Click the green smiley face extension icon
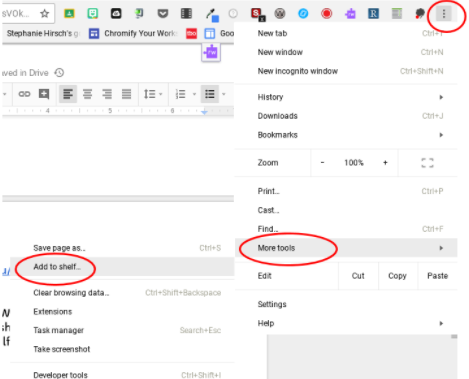 (93, 13)
